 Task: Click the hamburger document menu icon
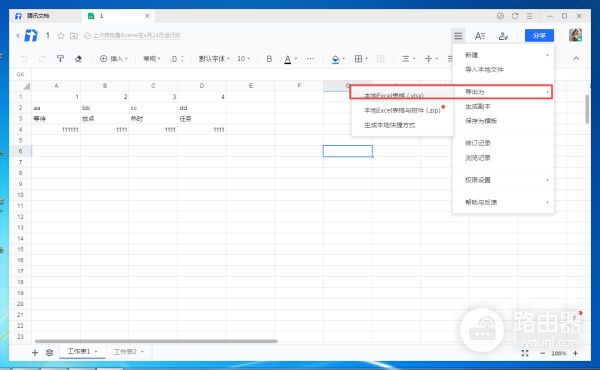pos(458,36)
